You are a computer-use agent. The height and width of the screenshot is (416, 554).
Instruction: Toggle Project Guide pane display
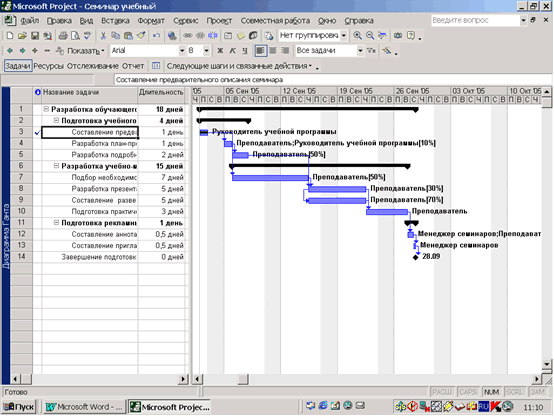(x=156, y=66)
